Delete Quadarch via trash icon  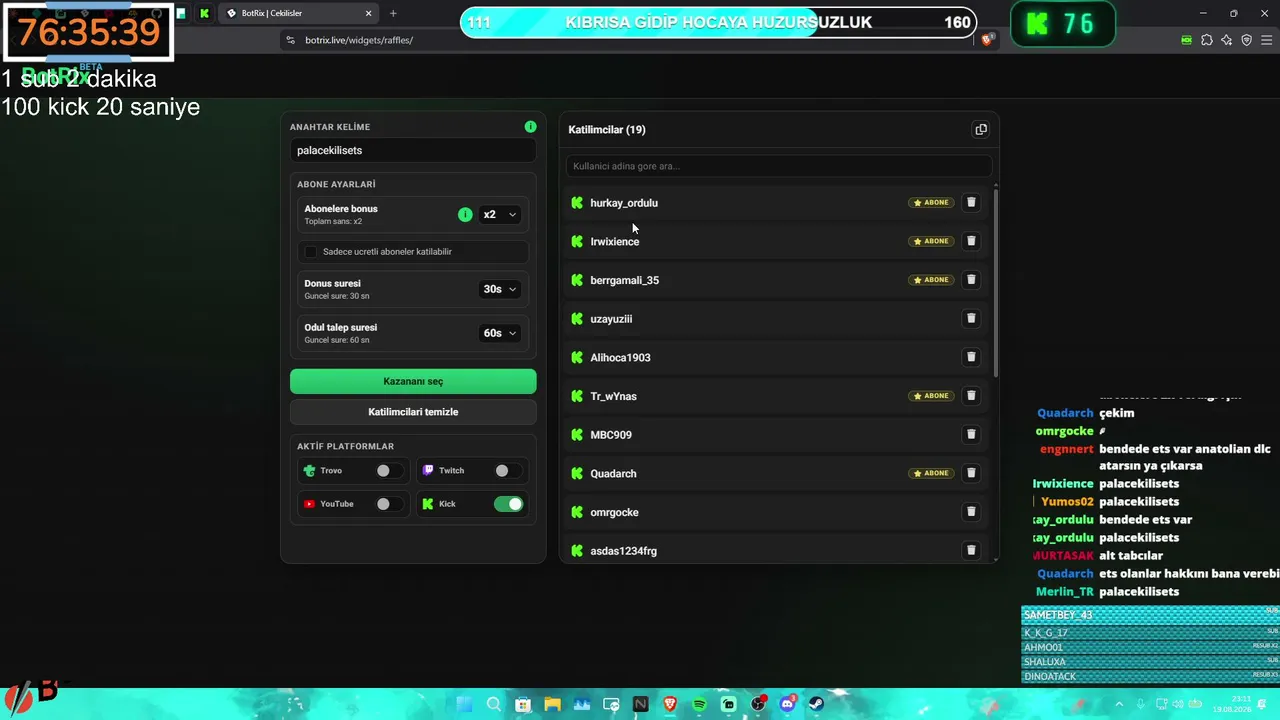click(x=970, y=473)
